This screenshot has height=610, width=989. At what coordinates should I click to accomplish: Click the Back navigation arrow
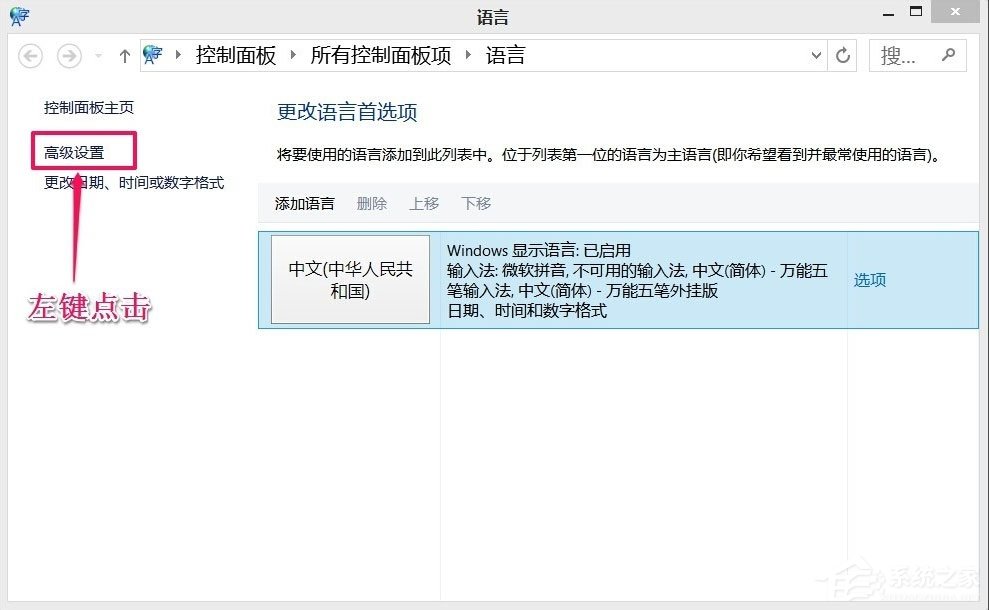coord(30,55)
